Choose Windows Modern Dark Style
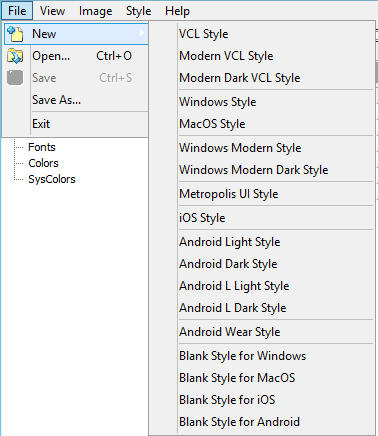The width and height of the screenshot is (378, 436). [x=262, y=170]
